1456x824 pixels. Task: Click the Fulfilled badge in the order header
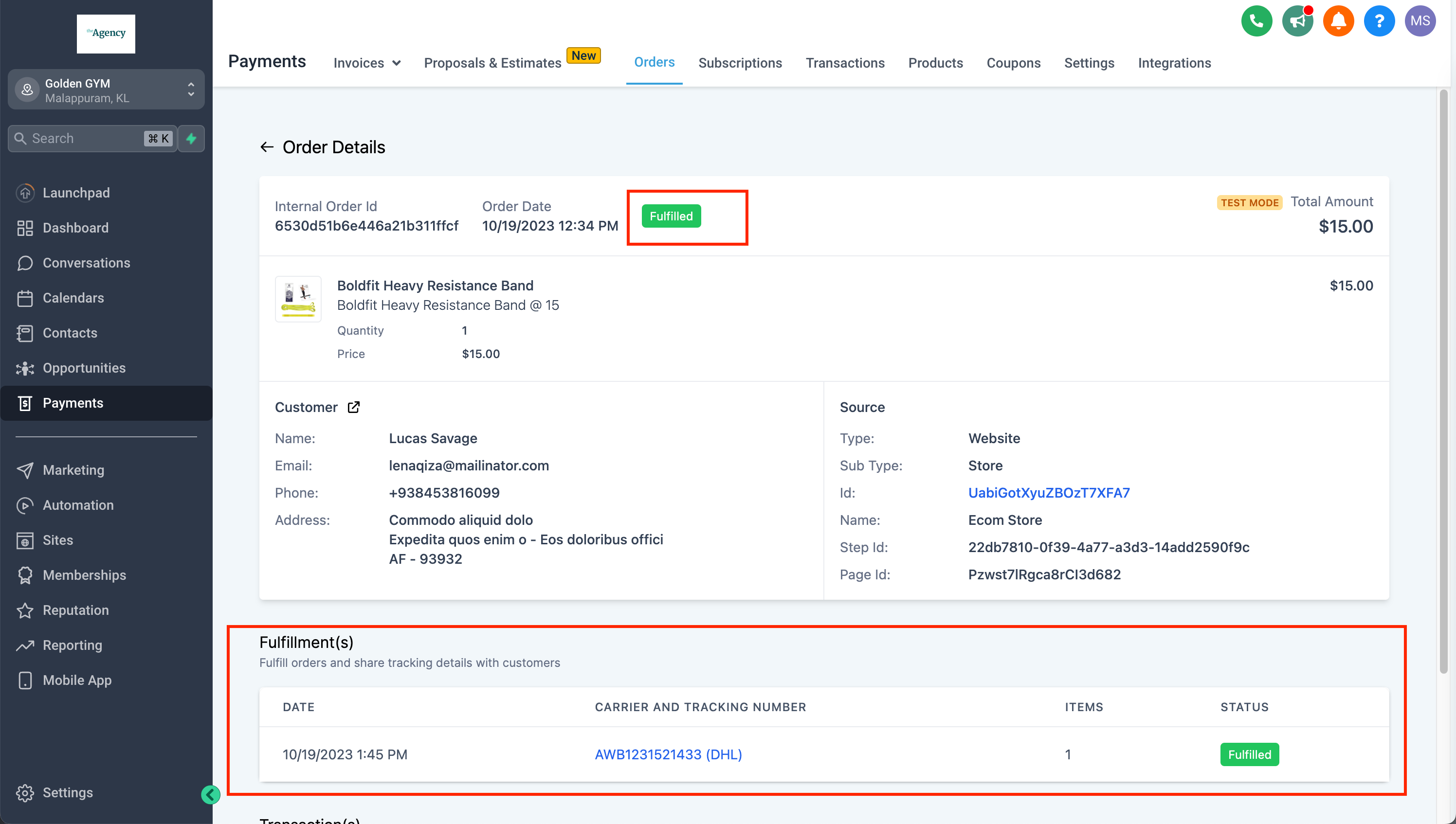(x=672, y=216)
